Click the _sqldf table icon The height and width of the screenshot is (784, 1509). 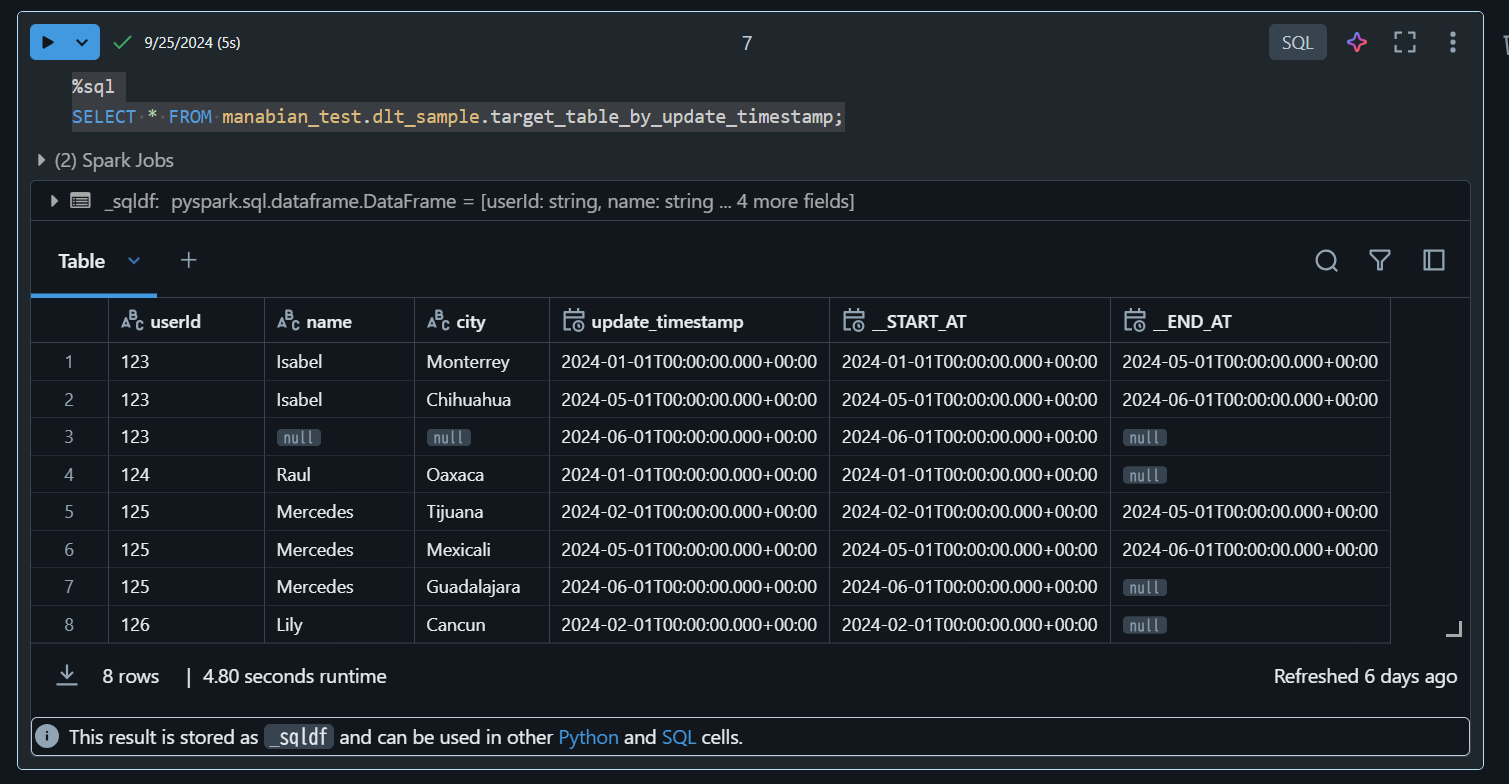[x=81, y=201]
